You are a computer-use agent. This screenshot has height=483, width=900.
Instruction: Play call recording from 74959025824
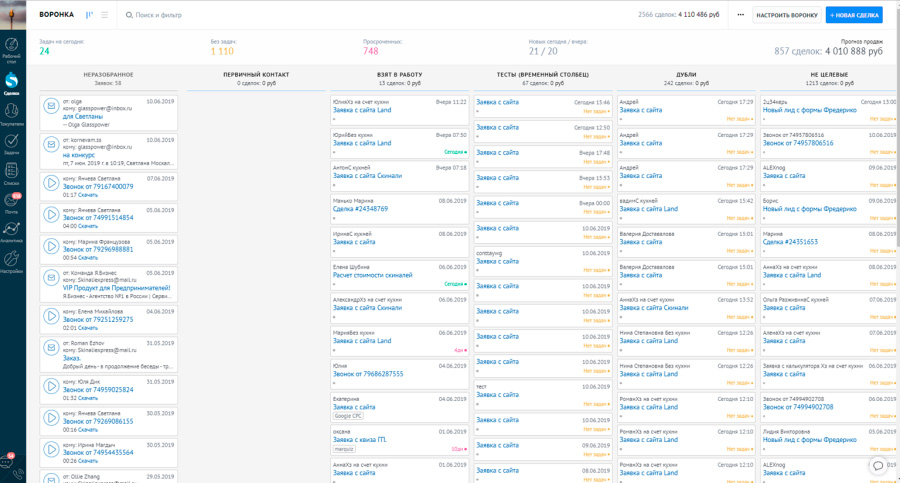point(51,386)
